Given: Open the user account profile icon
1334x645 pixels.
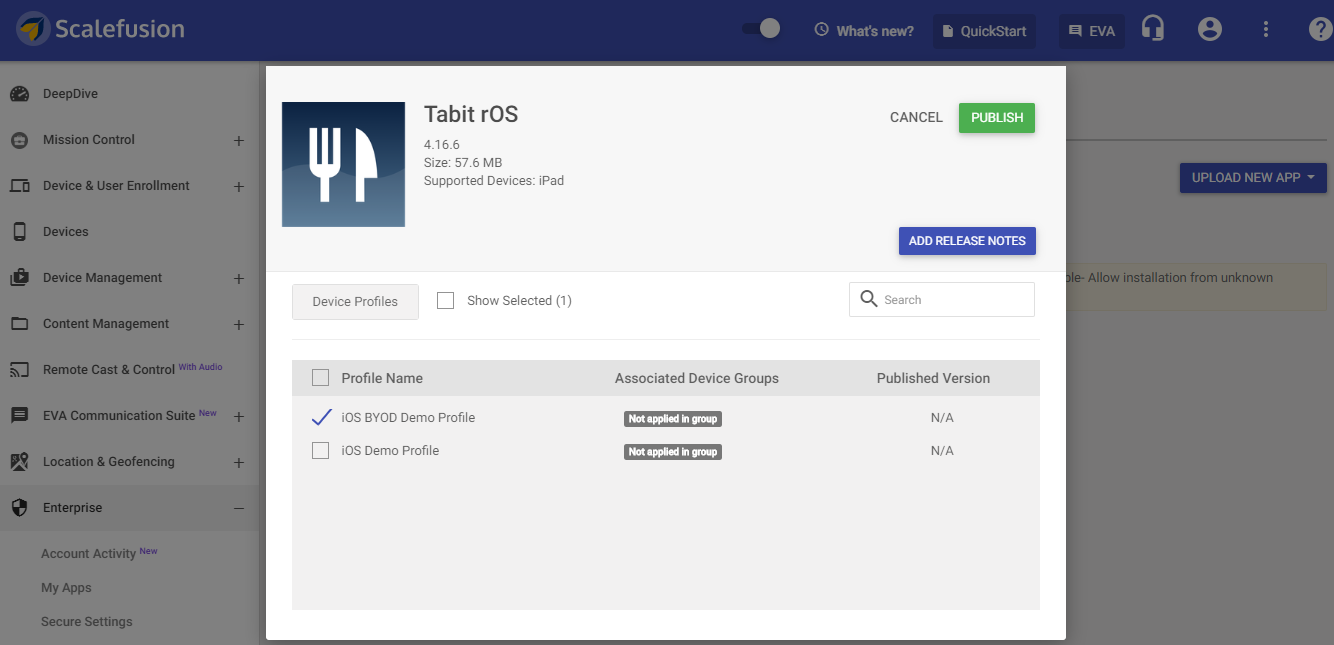Looking at the screenshot, I should coord(1210,30).
